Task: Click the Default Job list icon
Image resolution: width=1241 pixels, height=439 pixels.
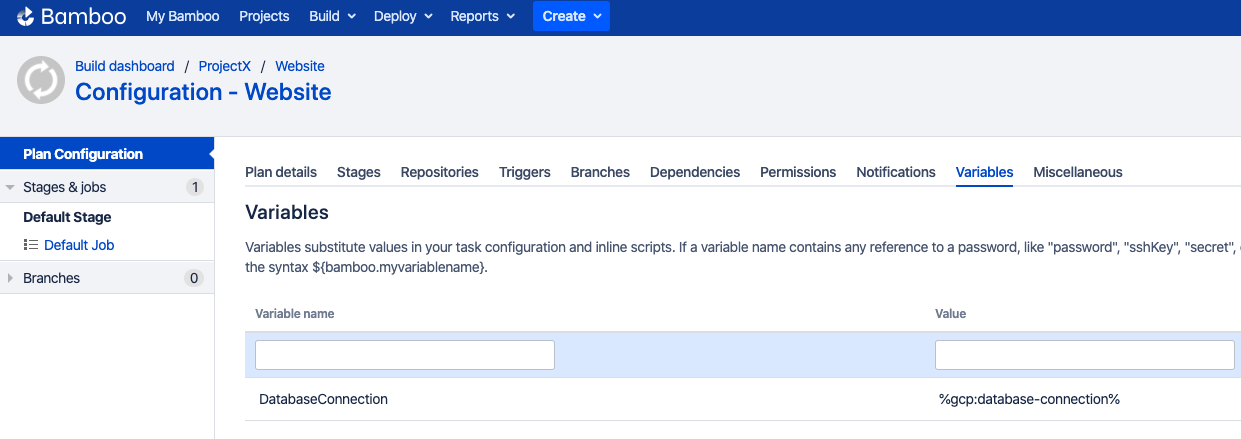Action: click(31, 245)
